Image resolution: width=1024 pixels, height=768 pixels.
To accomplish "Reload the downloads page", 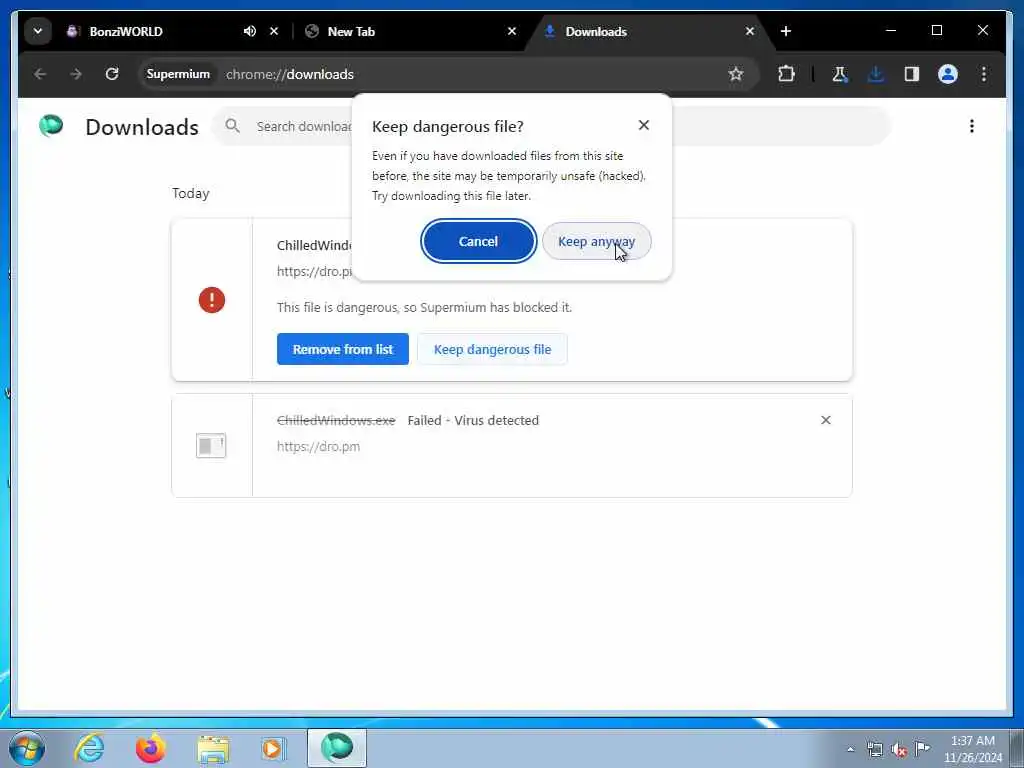I will [x=112, y=74].
